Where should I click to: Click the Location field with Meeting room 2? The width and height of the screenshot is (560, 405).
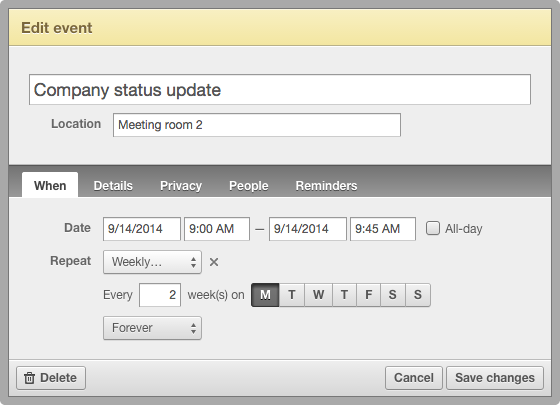click(x=257, y=125)
